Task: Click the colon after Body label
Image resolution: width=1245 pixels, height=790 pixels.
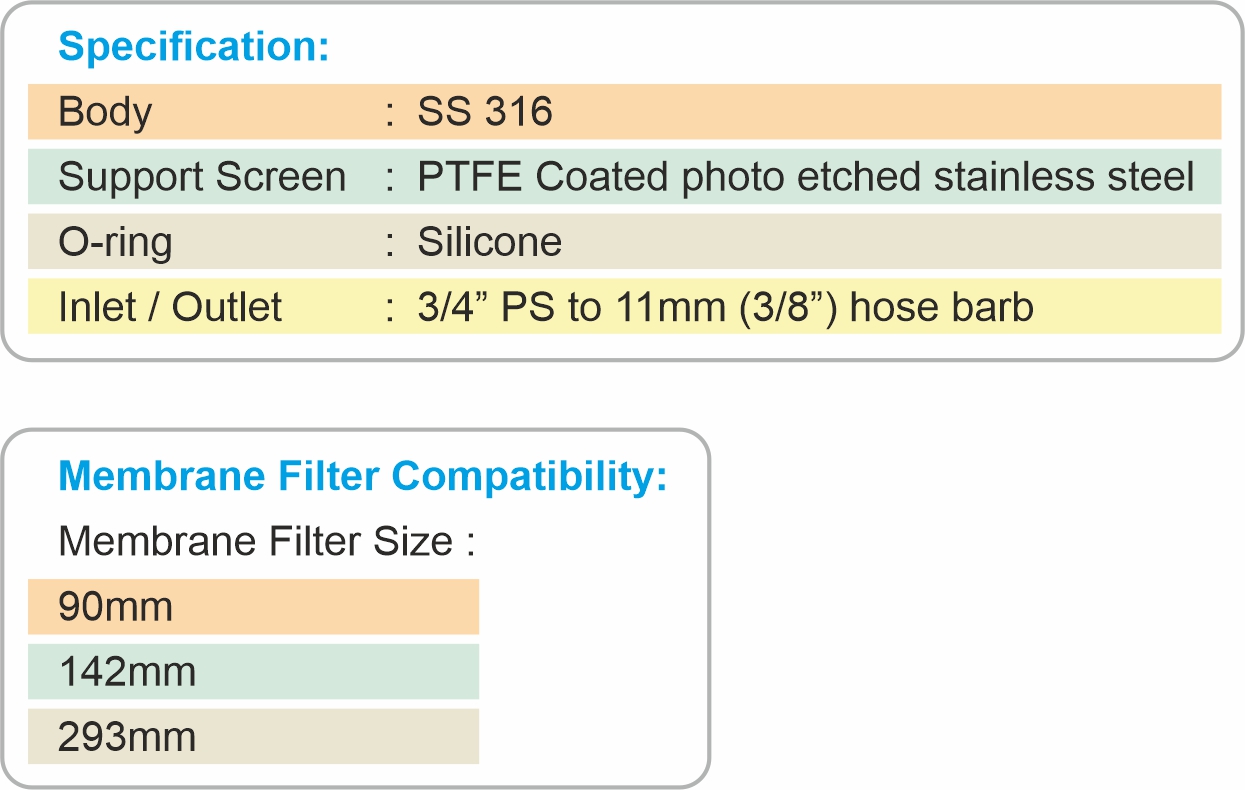Action: tap(389, 114)
